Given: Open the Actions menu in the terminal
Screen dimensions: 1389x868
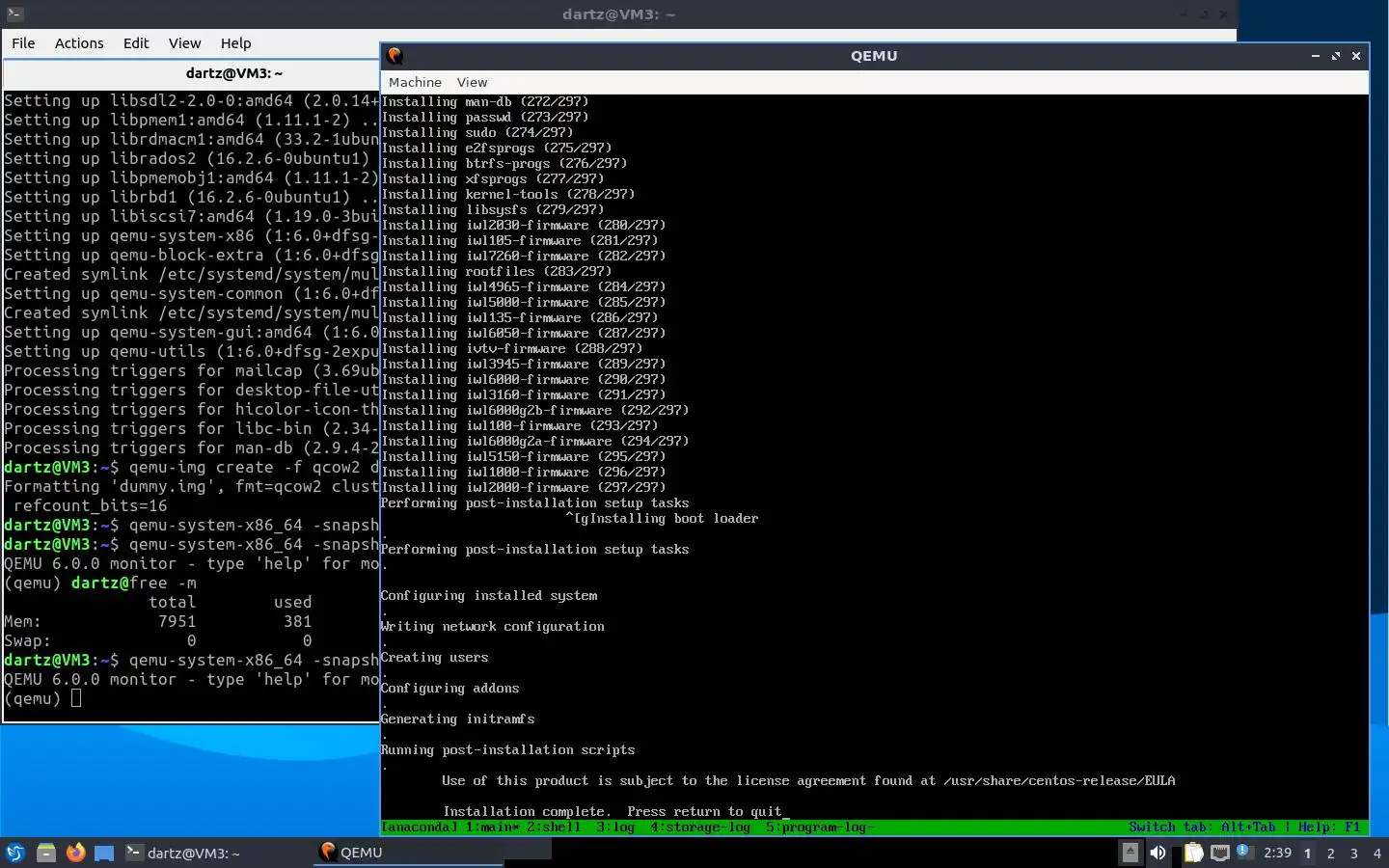Looking at the screenshot, I should click(x=79, y=43).
